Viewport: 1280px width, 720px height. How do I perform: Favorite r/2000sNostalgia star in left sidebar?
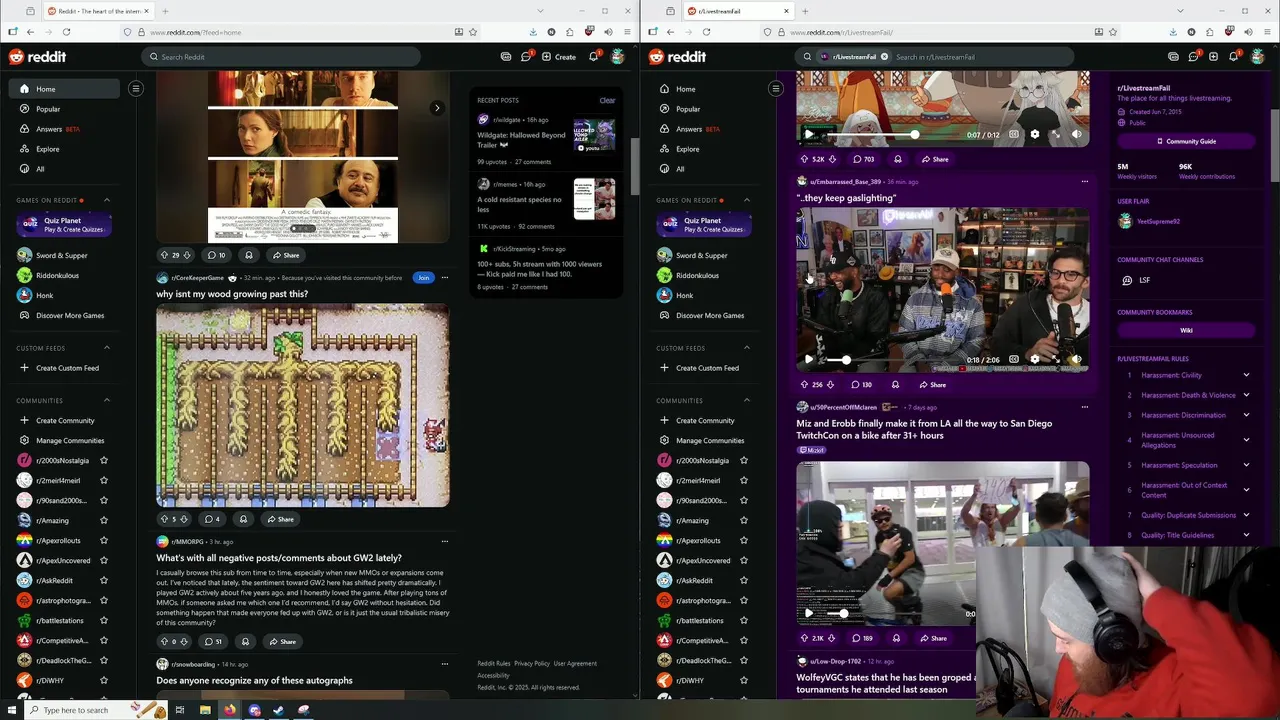[x=104, y=460]
